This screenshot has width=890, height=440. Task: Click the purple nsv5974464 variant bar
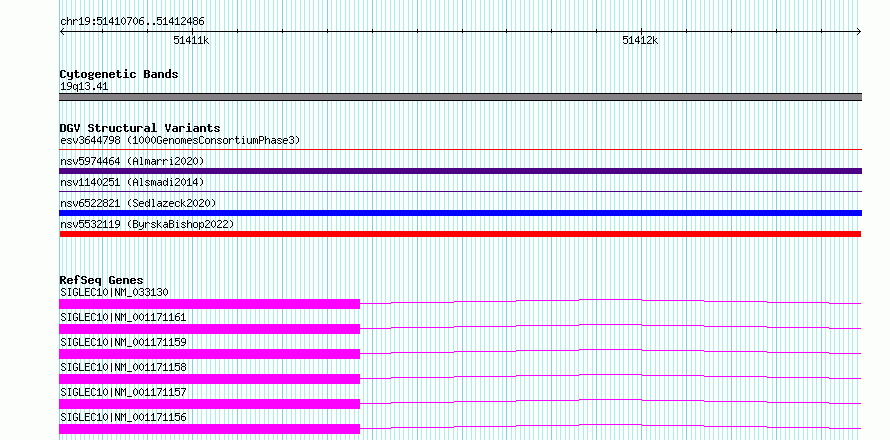click(461, 171)
